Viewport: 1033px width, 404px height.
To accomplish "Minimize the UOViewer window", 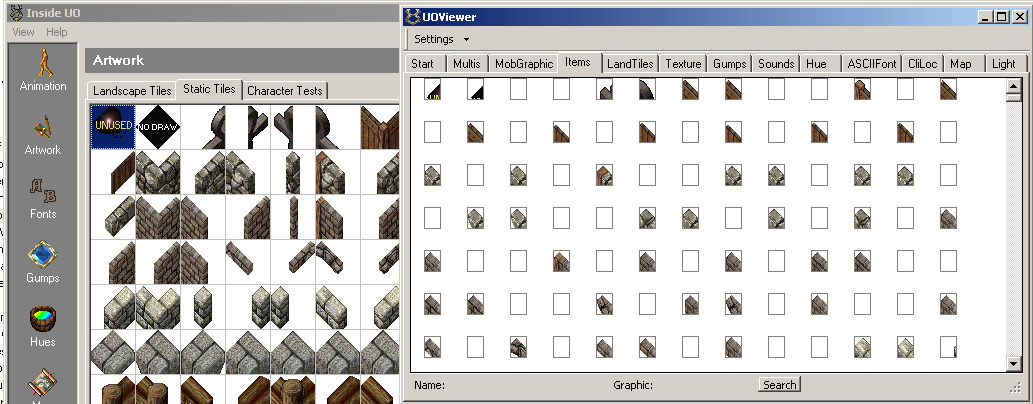I will coord(986,17).
